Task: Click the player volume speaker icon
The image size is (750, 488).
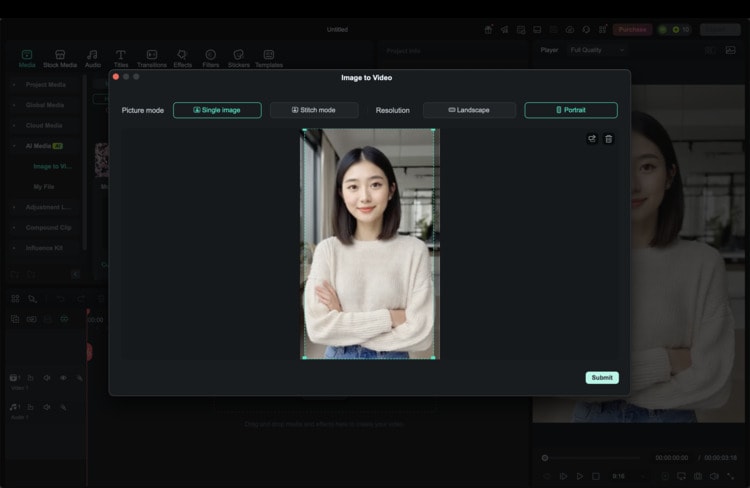Action: 714,476
